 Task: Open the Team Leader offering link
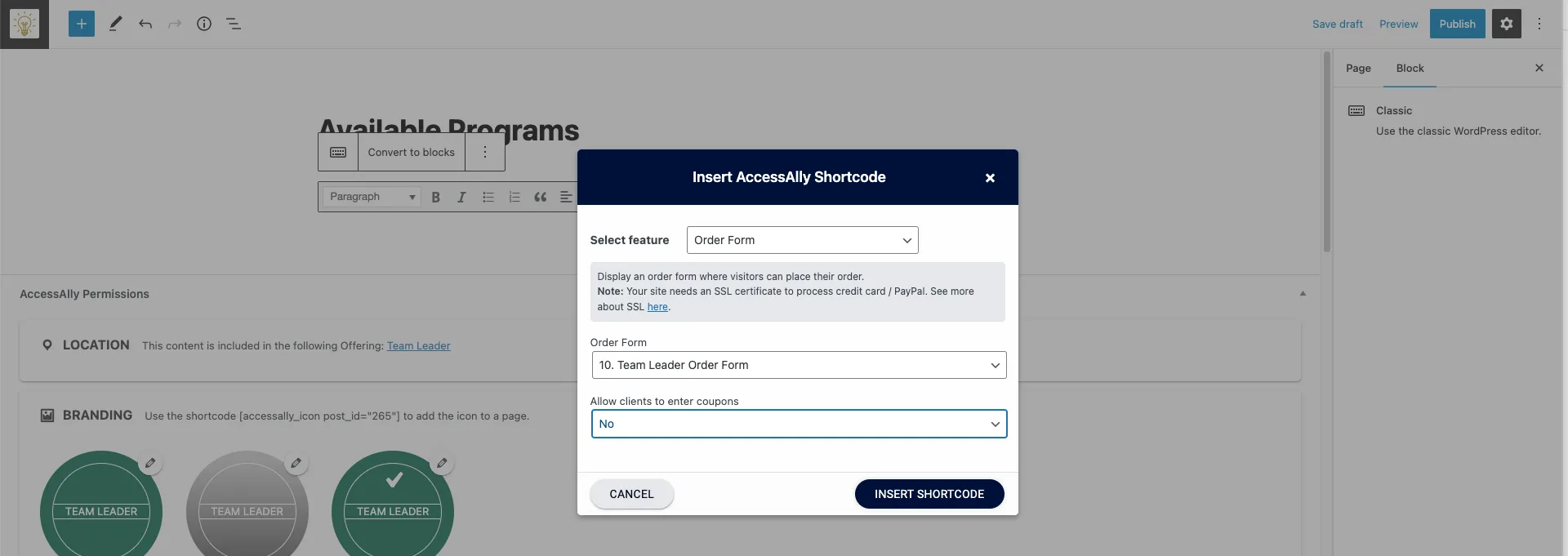(x=418, y=346)
